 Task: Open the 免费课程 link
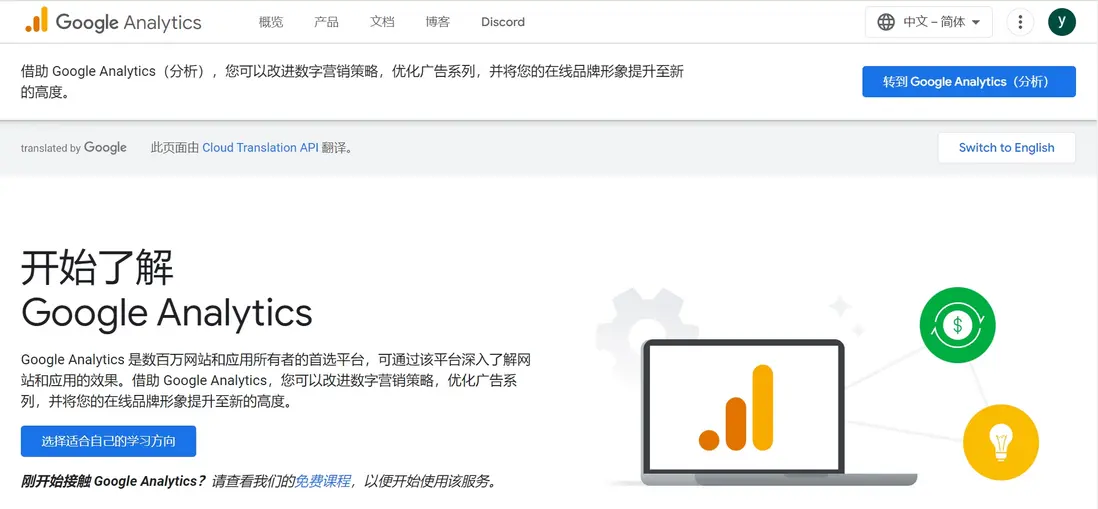point(322,481)
